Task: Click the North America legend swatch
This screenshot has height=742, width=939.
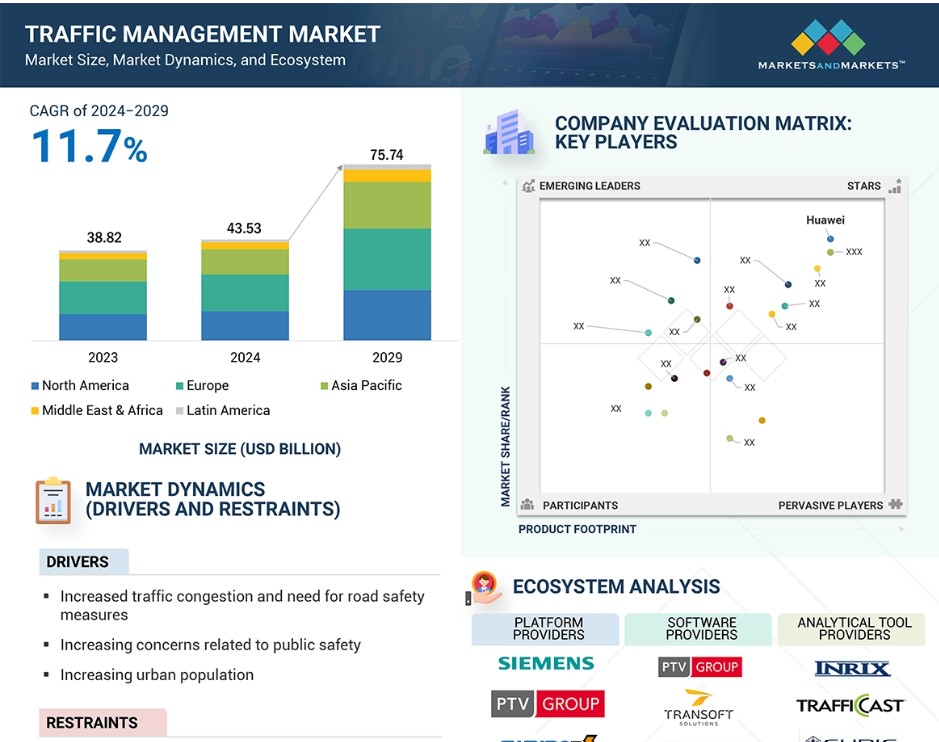Action: 35,386
